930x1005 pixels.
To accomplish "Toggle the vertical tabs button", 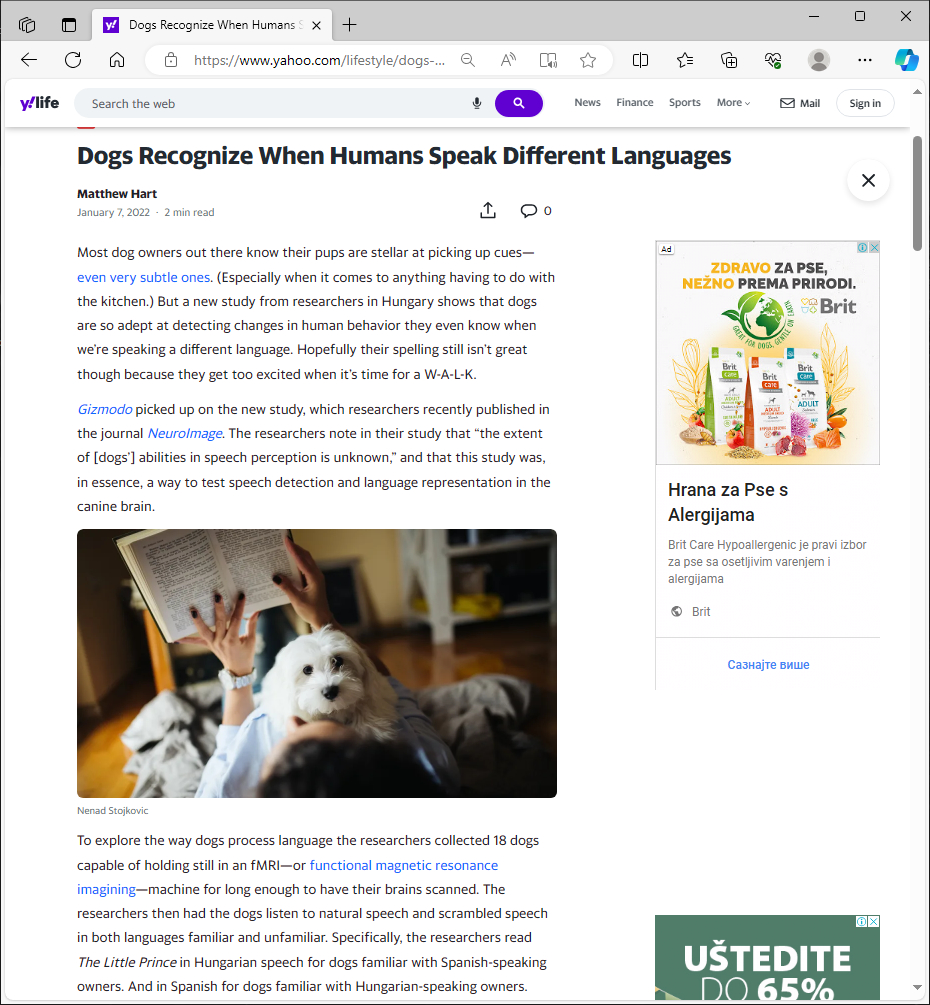I will click(x=69, y=25).
